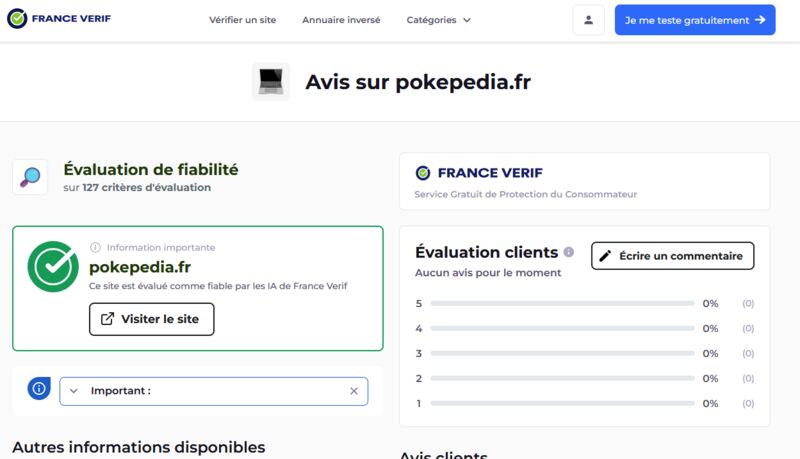This screenshot has width=800, height=459.
Task: Go to Vérifier un site
Action: coord(242,20)
